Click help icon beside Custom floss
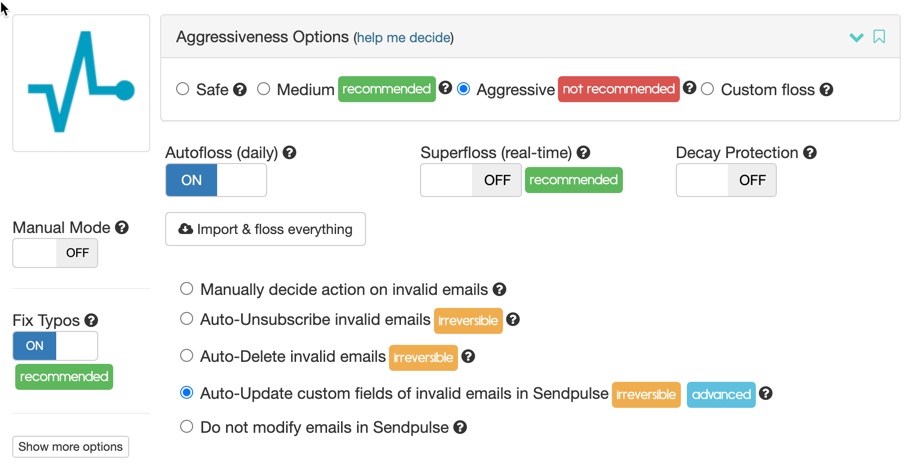This screenshot has height=470, width=912. (x=826, y=90)
